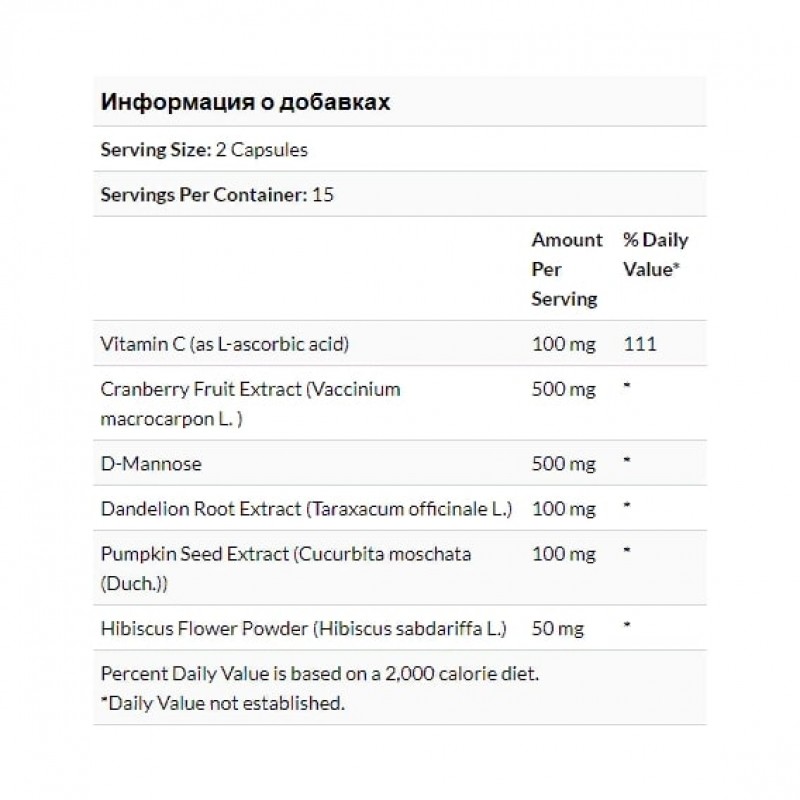Select the "Serving Size: 2 Capsules" row
800x800 pixels.
(204, 150)
